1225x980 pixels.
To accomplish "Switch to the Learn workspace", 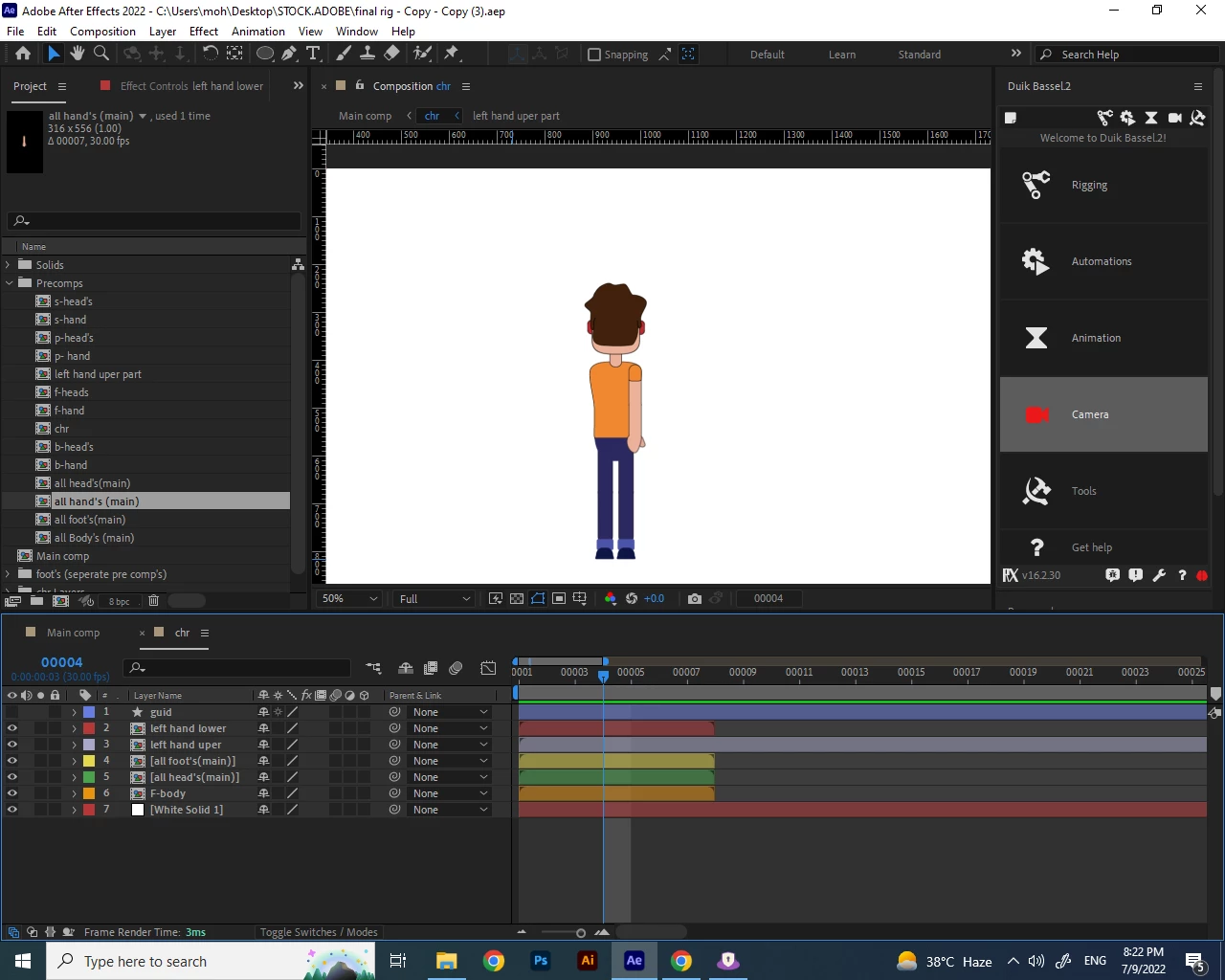I will (842, 55).
